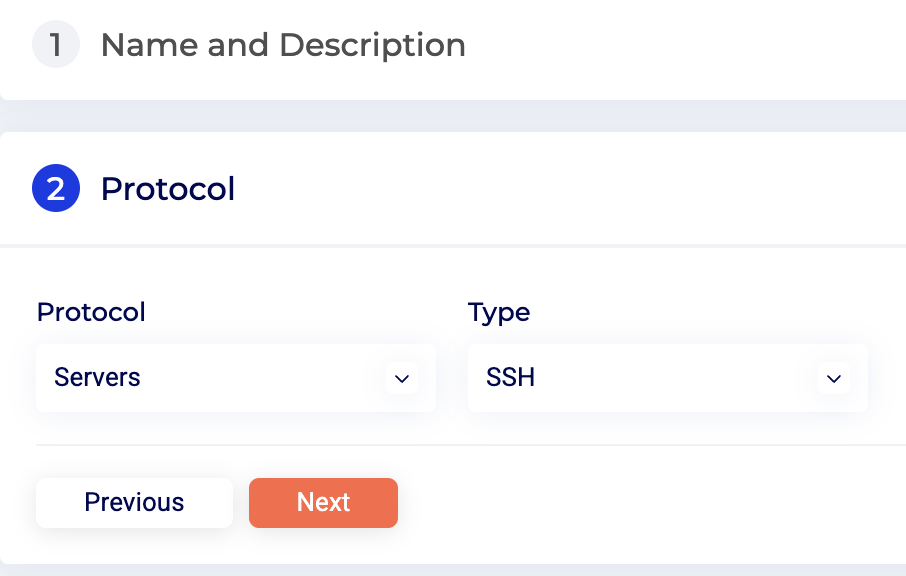
Task: Click gray gap between the step panels
Action: tap(450, 116)
